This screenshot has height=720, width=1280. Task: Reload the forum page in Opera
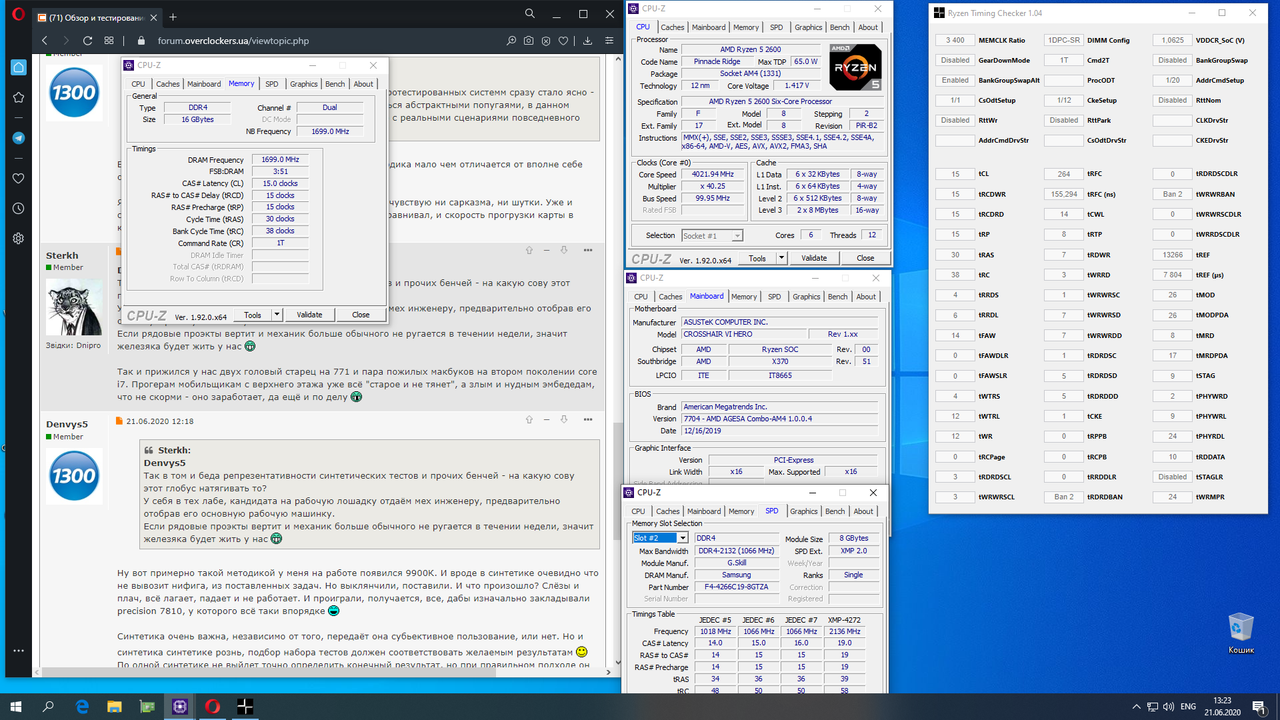pyautogui.click(x=89, y=41)
